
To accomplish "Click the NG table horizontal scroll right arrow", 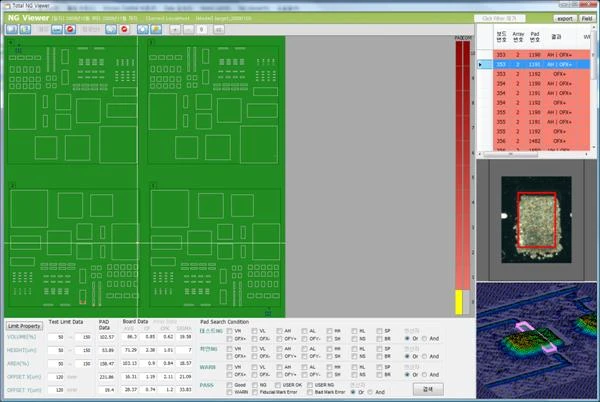I will pos(587,154).
